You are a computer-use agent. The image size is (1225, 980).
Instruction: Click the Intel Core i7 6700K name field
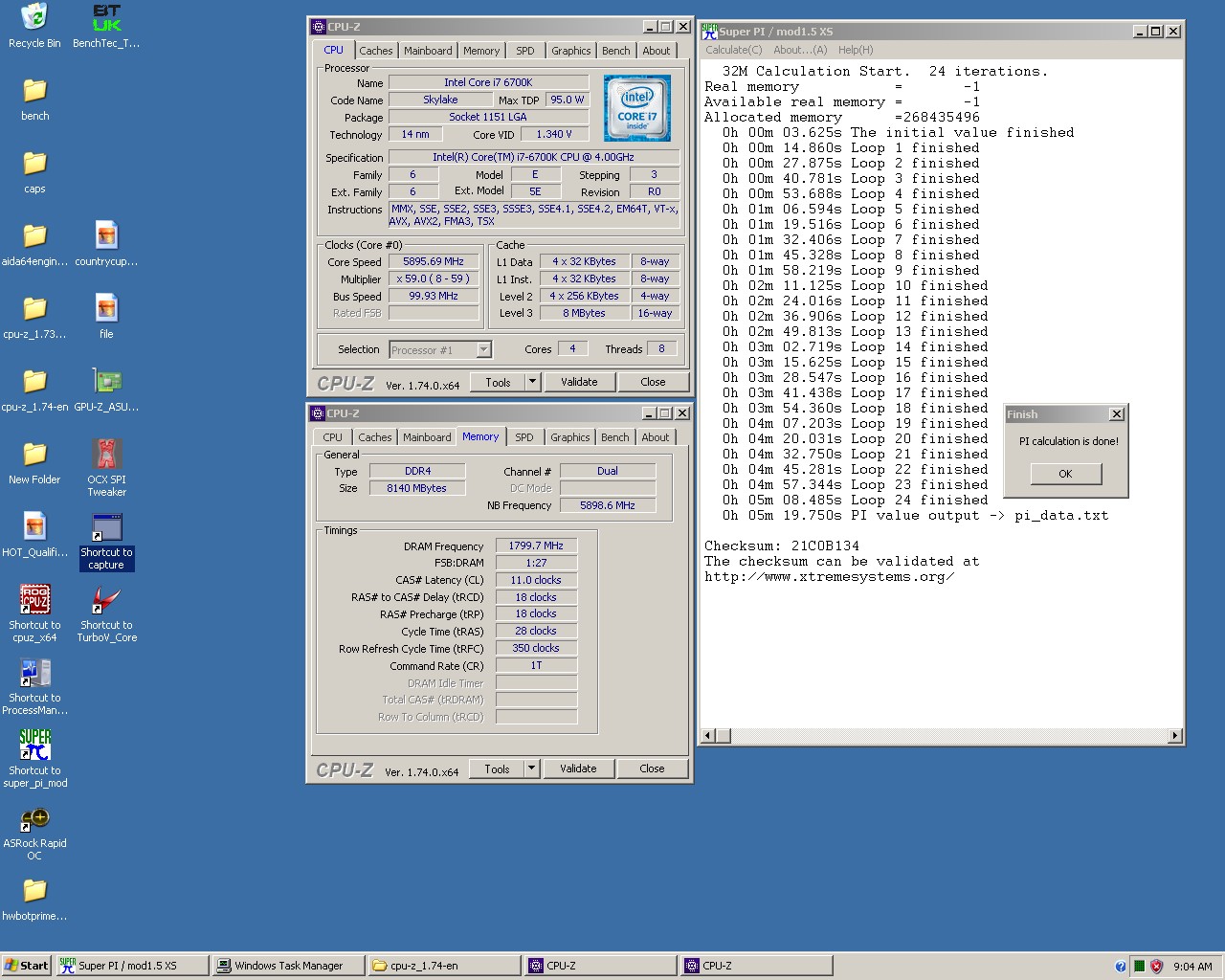pos(488,82)
